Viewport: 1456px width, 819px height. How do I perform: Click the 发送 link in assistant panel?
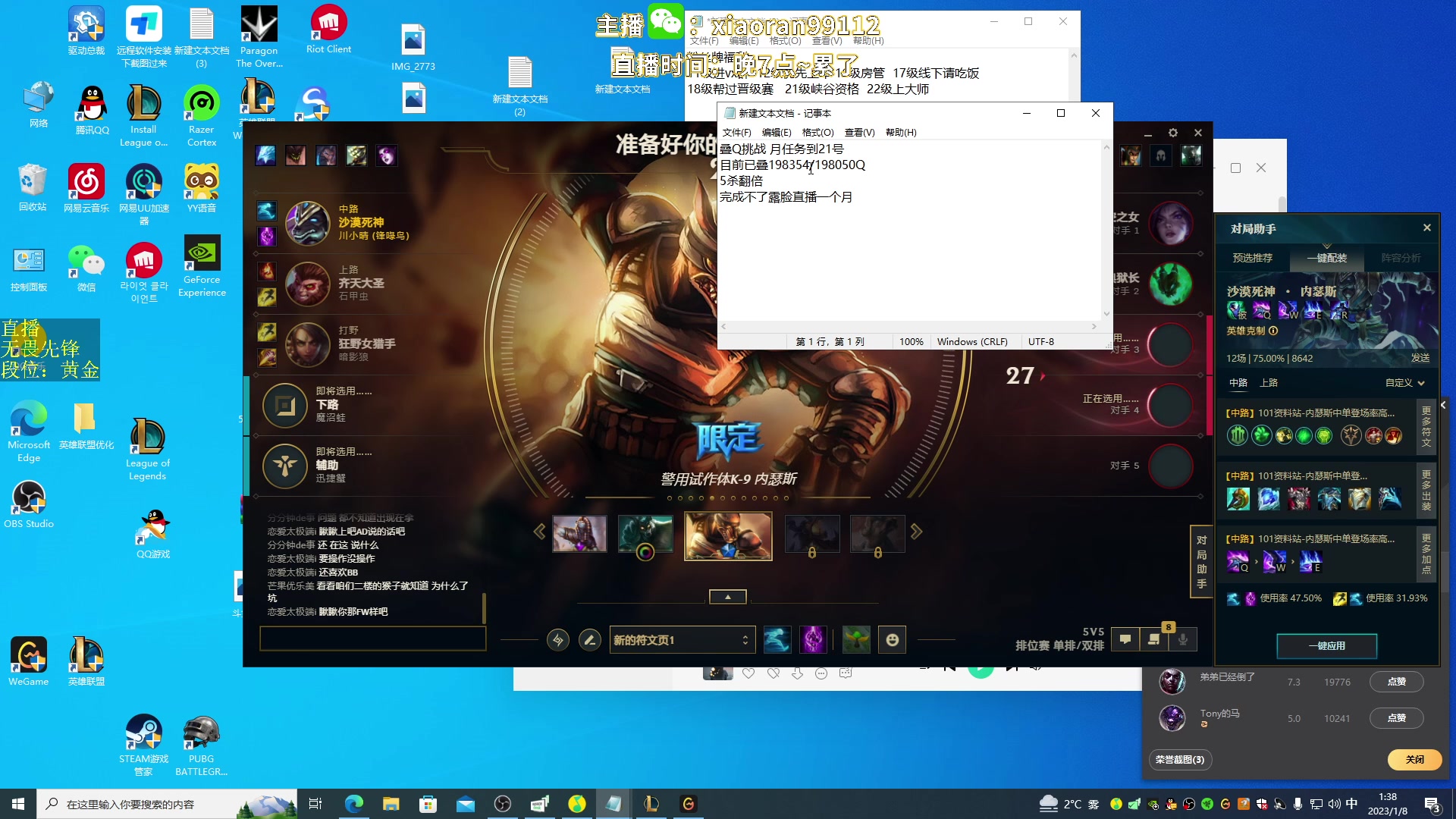pos(1420,358)
